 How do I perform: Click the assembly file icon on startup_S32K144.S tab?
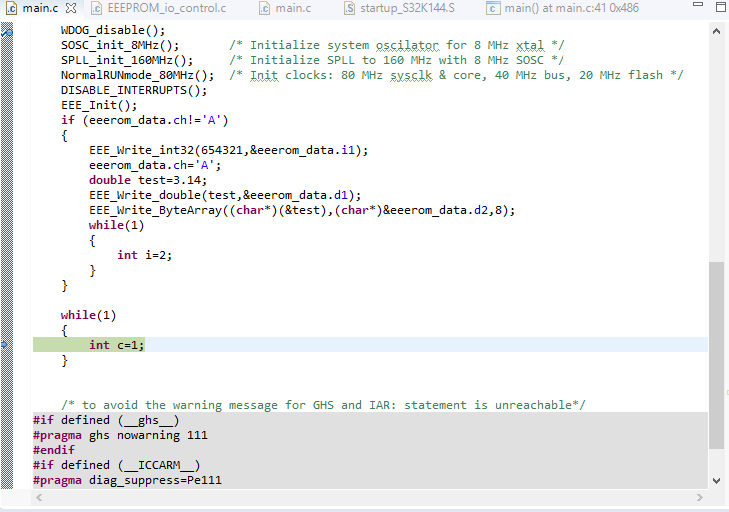[350, 8]
